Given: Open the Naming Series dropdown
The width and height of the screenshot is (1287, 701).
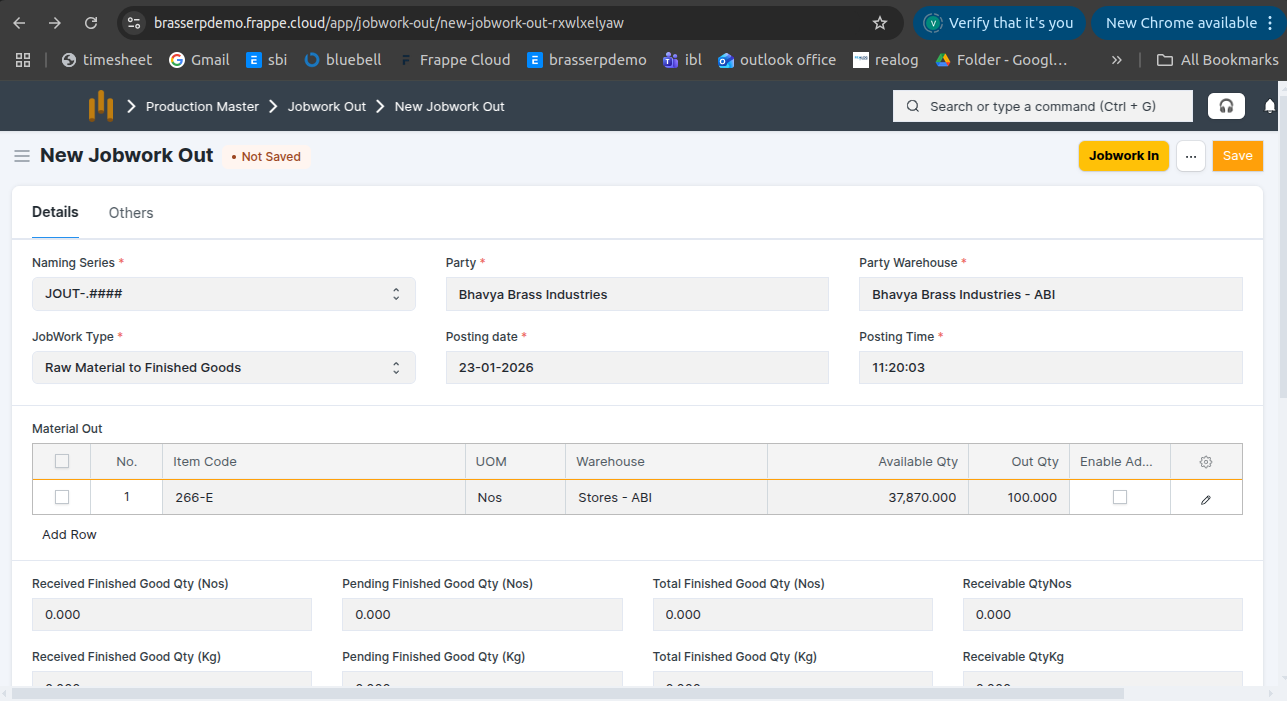Looking at the screenshot, I should (224, 294).
